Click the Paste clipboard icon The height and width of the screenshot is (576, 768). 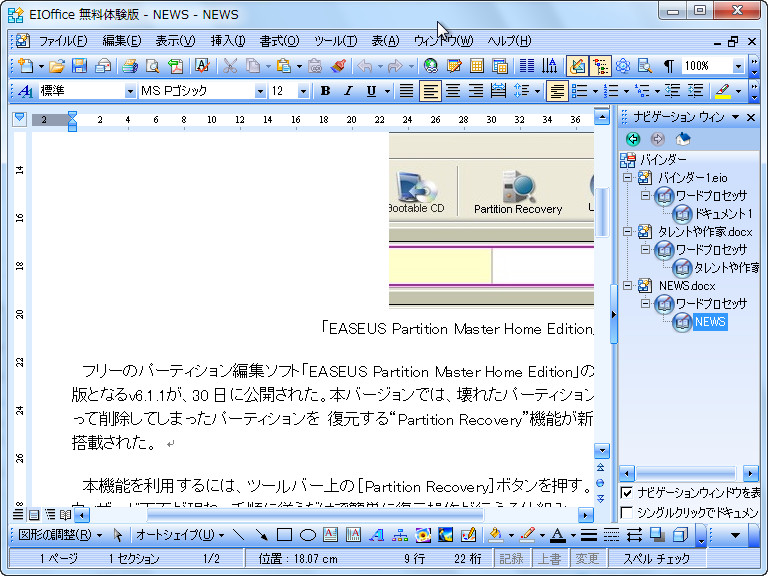click(x=284, y=66)
